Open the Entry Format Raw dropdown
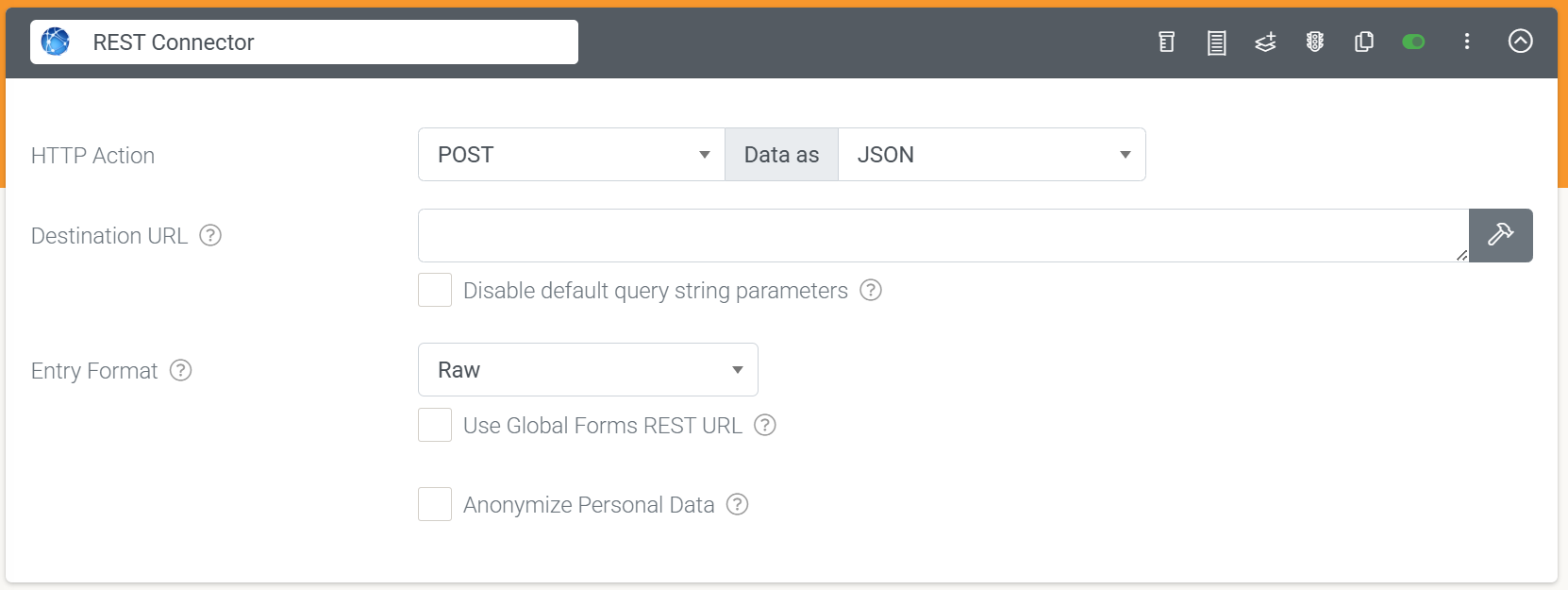The image size is (1568, 590). tap(588, 370)
